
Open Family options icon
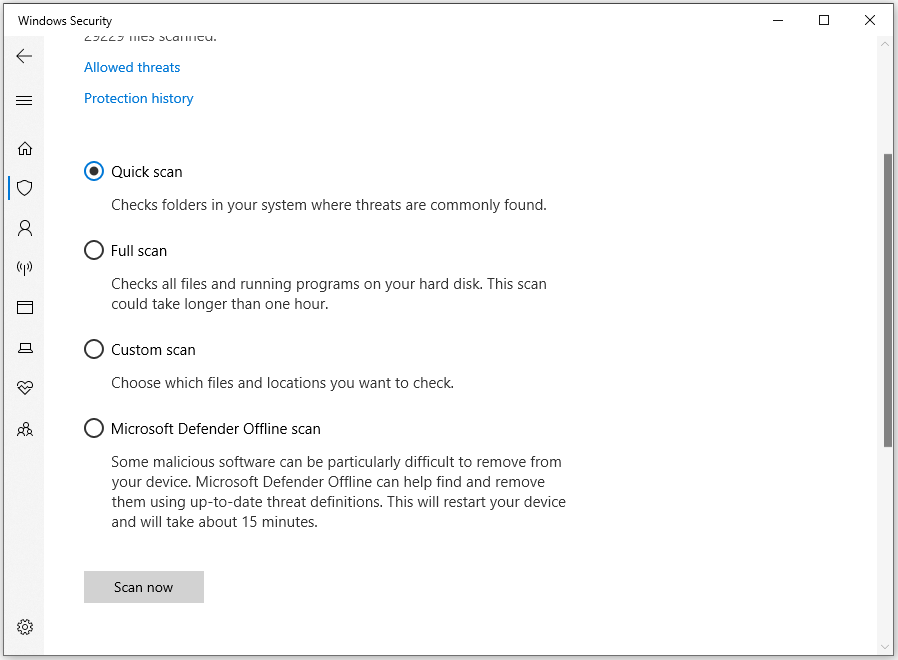25,429
